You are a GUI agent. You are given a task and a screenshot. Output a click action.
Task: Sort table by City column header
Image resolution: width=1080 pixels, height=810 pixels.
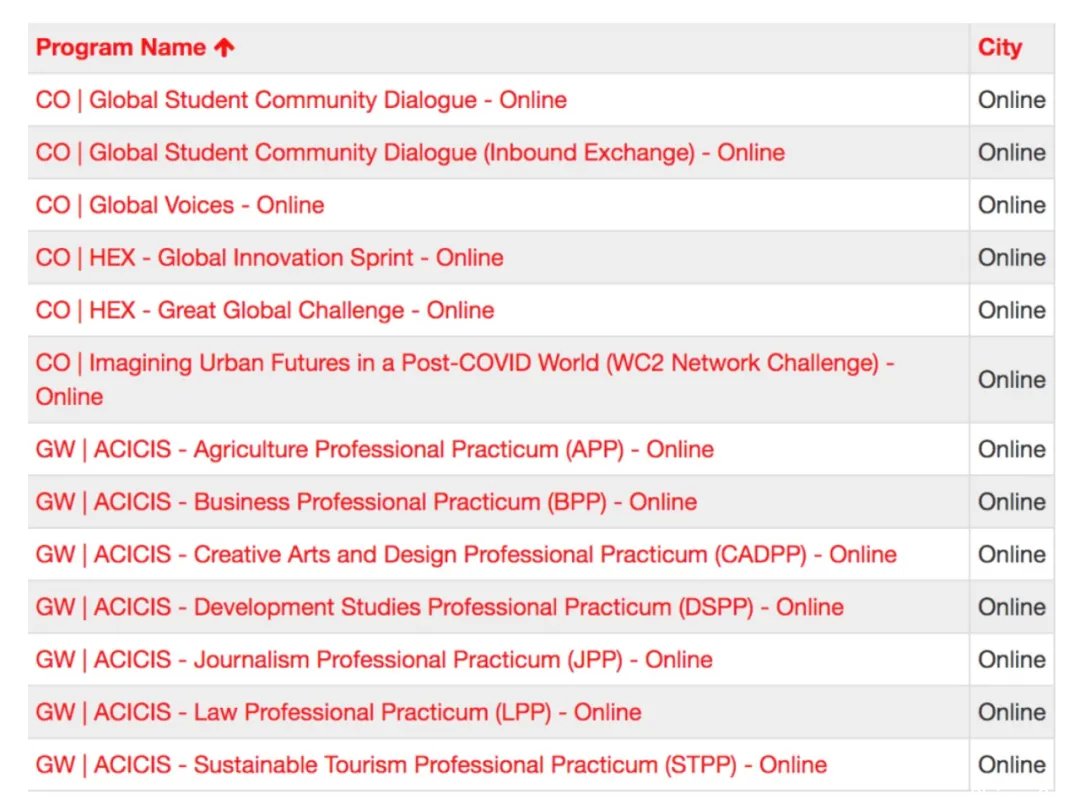click(999, 48)
